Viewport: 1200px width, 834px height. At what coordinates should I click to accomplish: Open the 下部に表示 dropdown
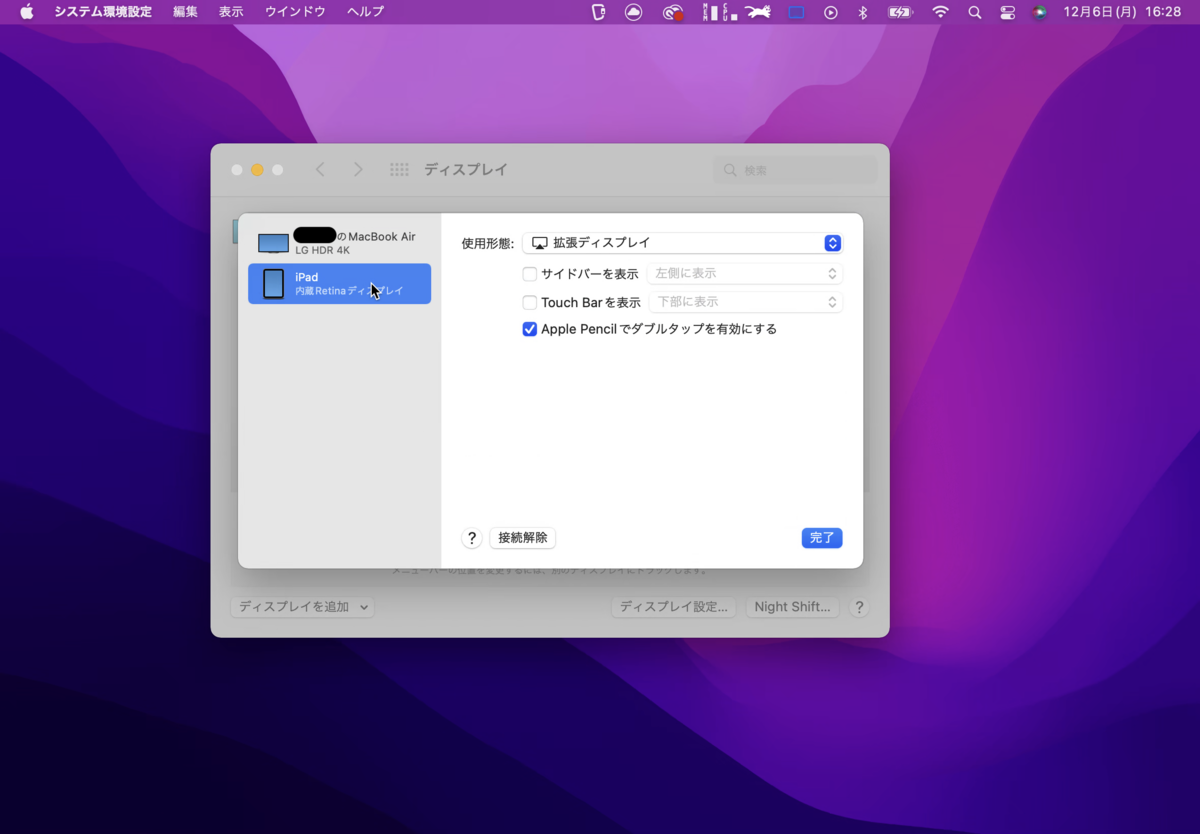(746, 302)
